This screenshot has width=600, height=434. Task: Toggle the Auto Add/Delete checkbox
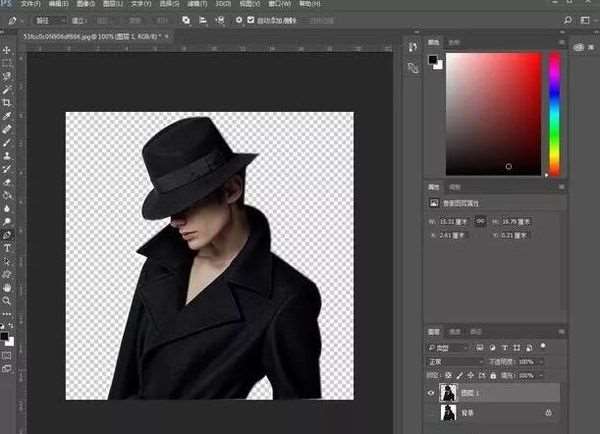point(251,20)
